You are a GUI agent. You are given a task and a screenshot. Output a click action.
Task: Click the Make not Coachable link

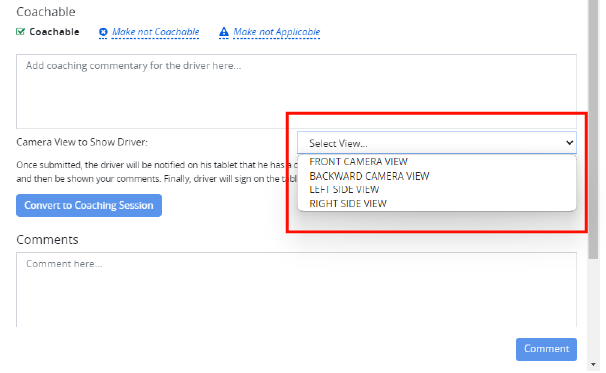click(x=155, y=32)
